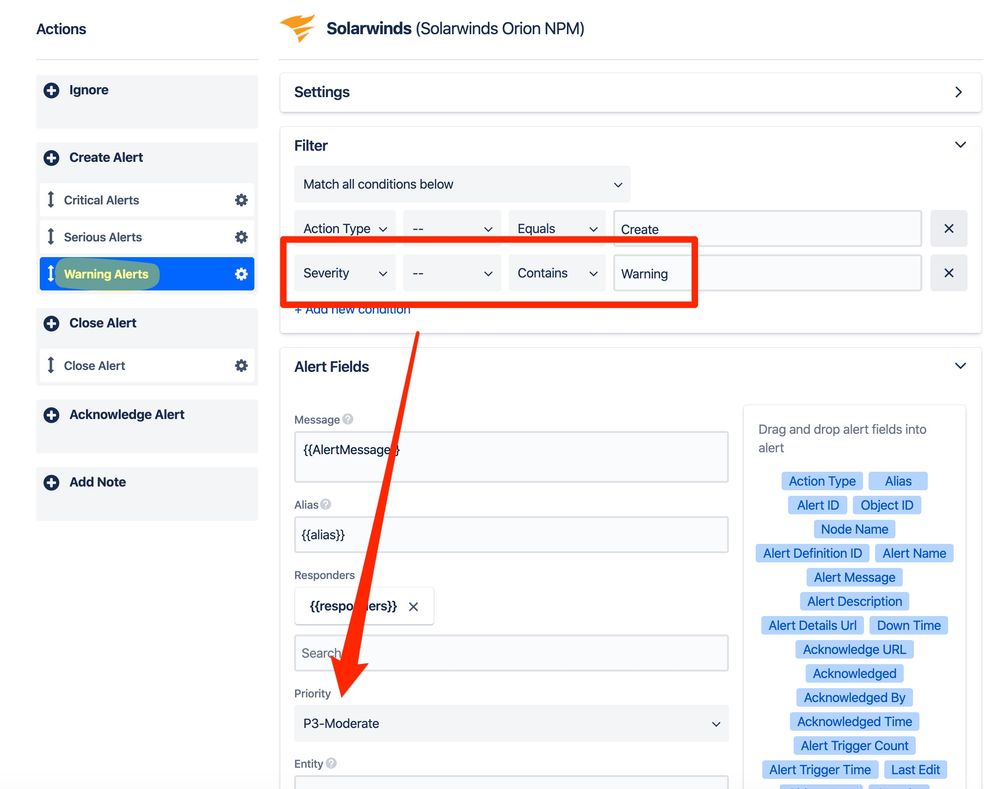
Task: Click the Alert Definition ID field tag
Action: [x=812, y=554]
